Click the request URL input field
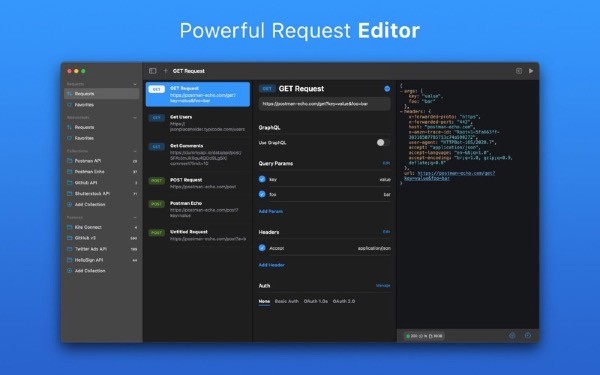600x375 pixels. click(324, 104)
